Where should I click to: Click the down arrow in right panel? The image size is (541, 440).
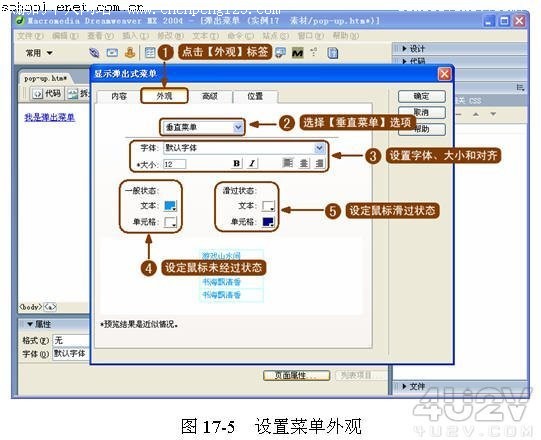tap(493, 114)
